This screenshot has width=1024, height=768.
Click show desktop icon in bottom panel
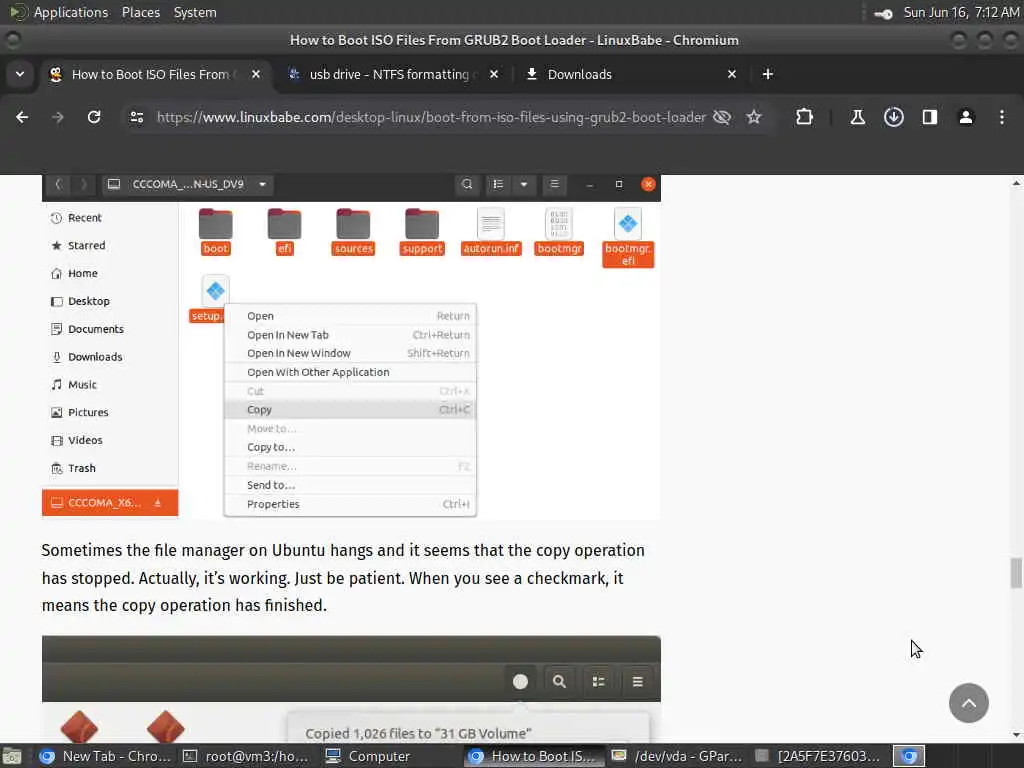tap(12, 756)
